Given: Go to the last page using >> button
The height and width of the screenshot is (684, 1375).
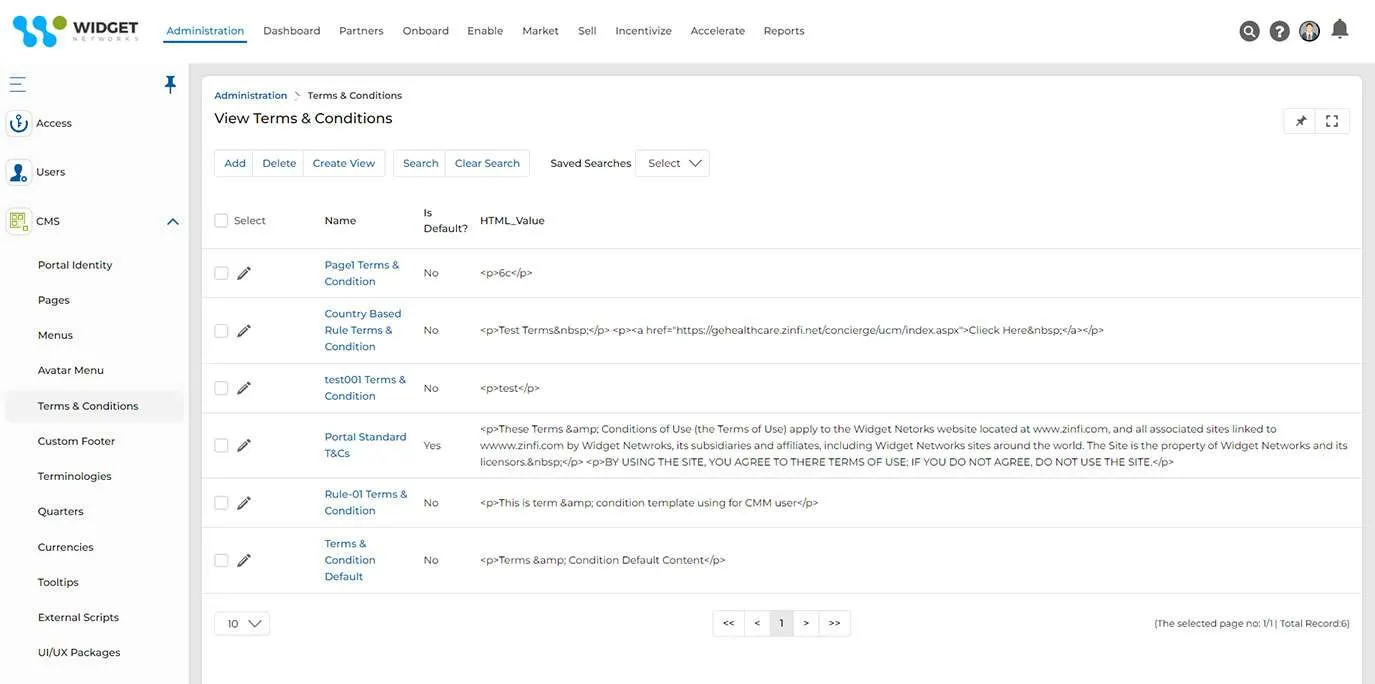Looking at the screenshot, I should tap(834, 623).
